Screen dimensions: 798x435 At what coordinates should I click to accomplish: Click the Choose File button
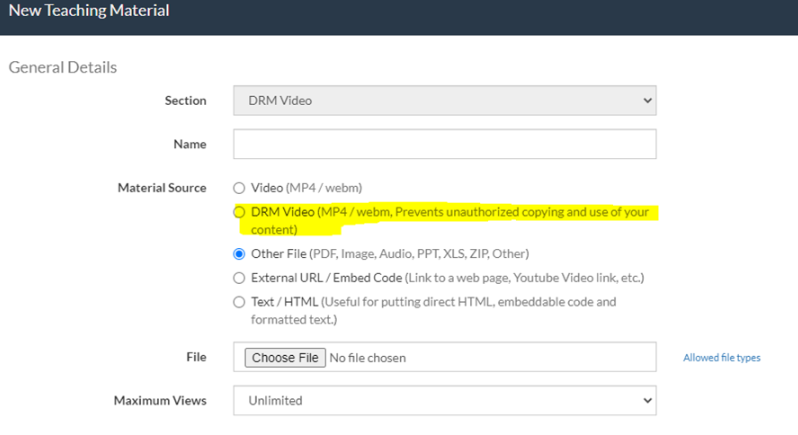(285, 358)
